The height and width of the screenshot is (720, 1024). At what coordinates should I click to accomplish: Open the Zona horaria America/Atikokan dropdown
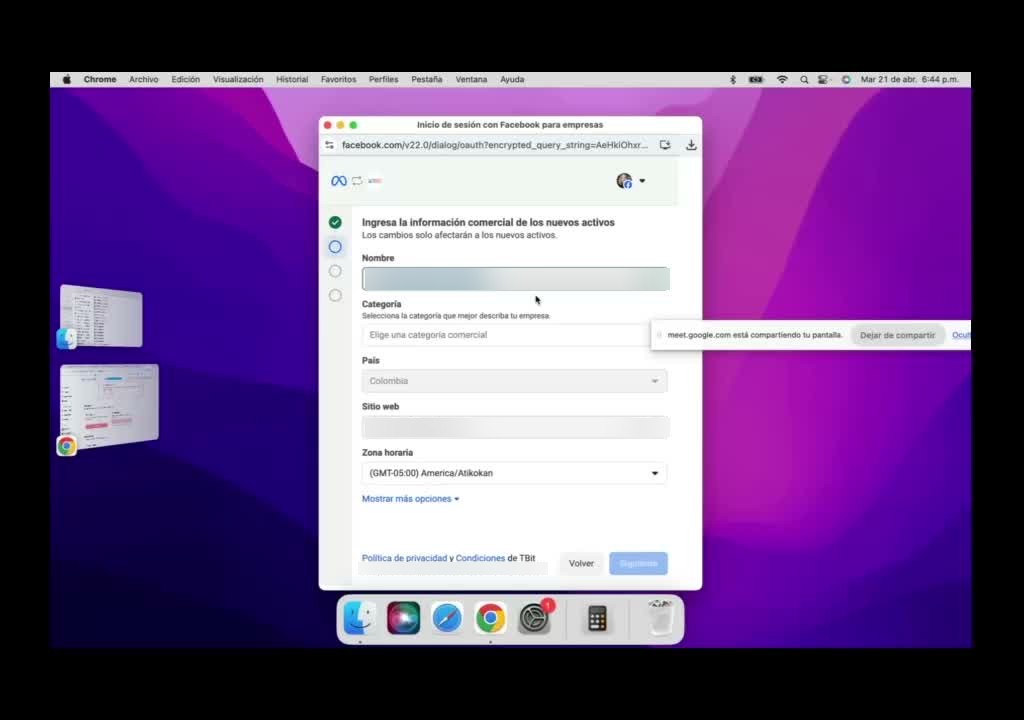point(515,473)
